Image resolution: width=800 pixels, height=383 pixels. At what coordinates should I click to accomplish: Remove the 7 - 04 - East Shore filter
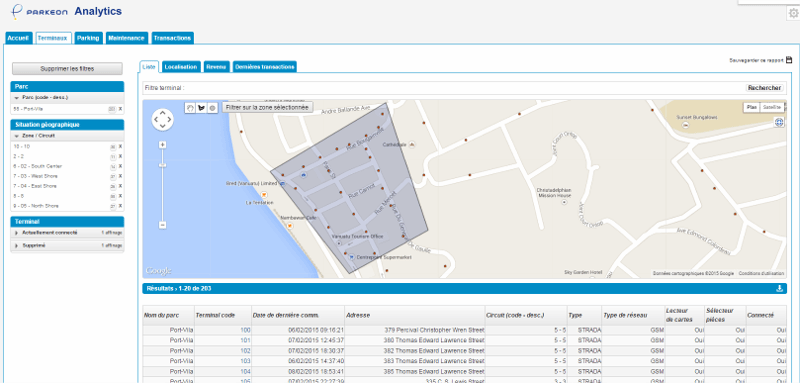pyautogui.click(x=120, y=186)
